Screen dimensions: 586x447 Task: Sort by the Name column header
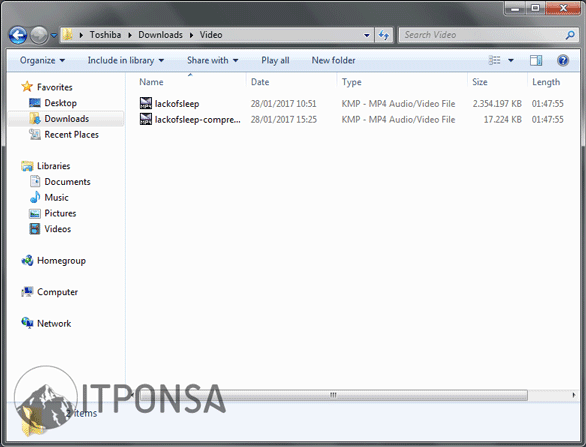151,82
